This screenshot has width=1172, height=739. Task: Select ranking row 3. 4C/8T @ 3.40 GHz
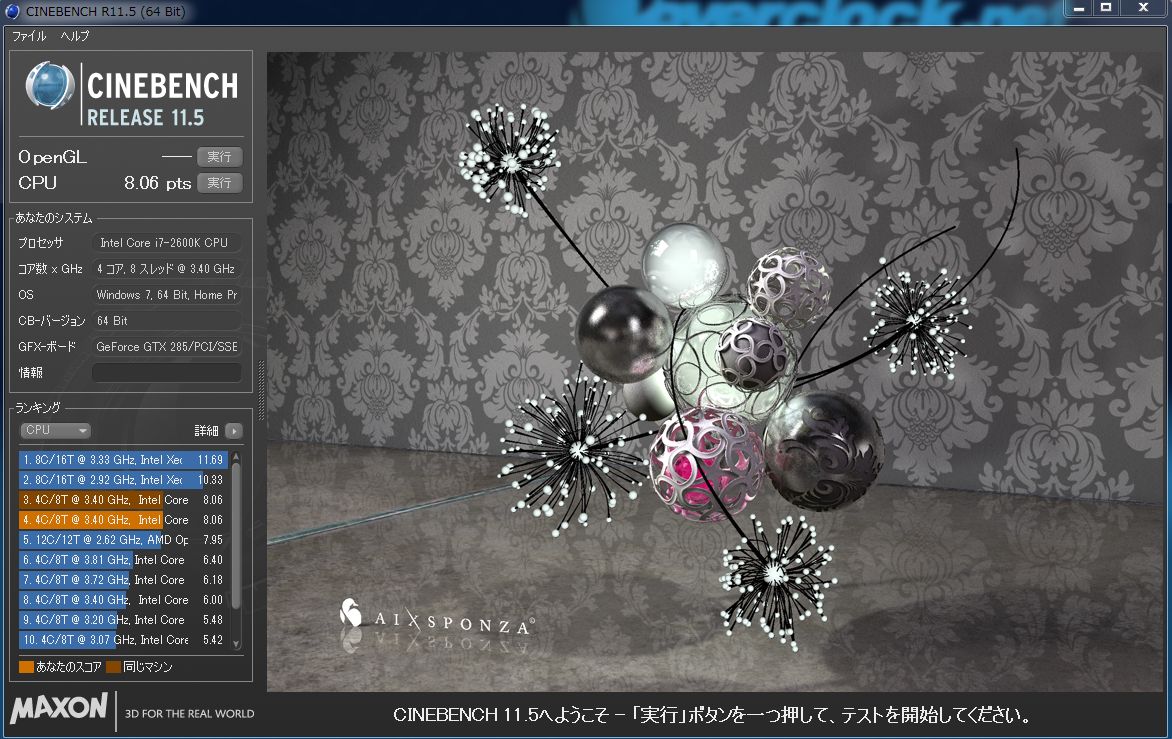point(123,500)
